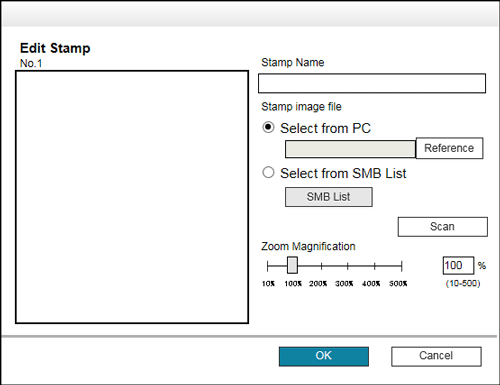
Task: Click the 300% tick on zoom slider
Action: point(348,266)
